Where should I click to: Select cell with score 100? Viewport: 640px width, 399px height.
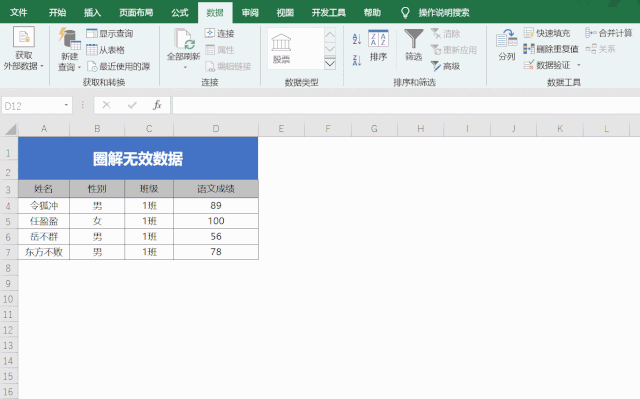(x=216, y=221)
